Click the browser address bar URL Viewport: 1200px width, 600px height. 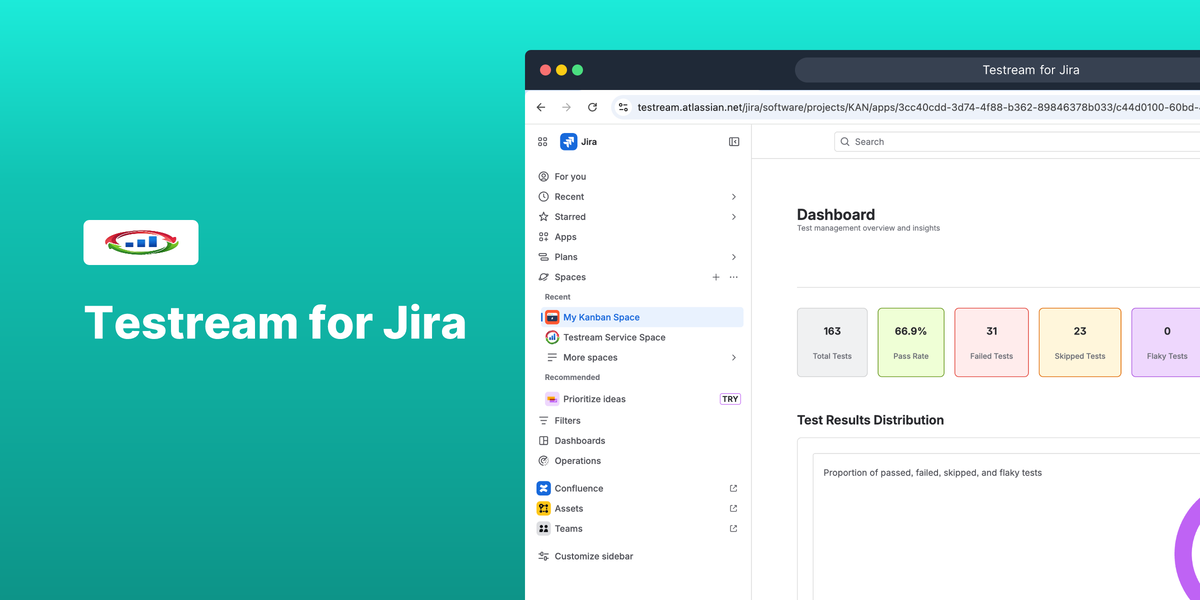coord(918,107)
